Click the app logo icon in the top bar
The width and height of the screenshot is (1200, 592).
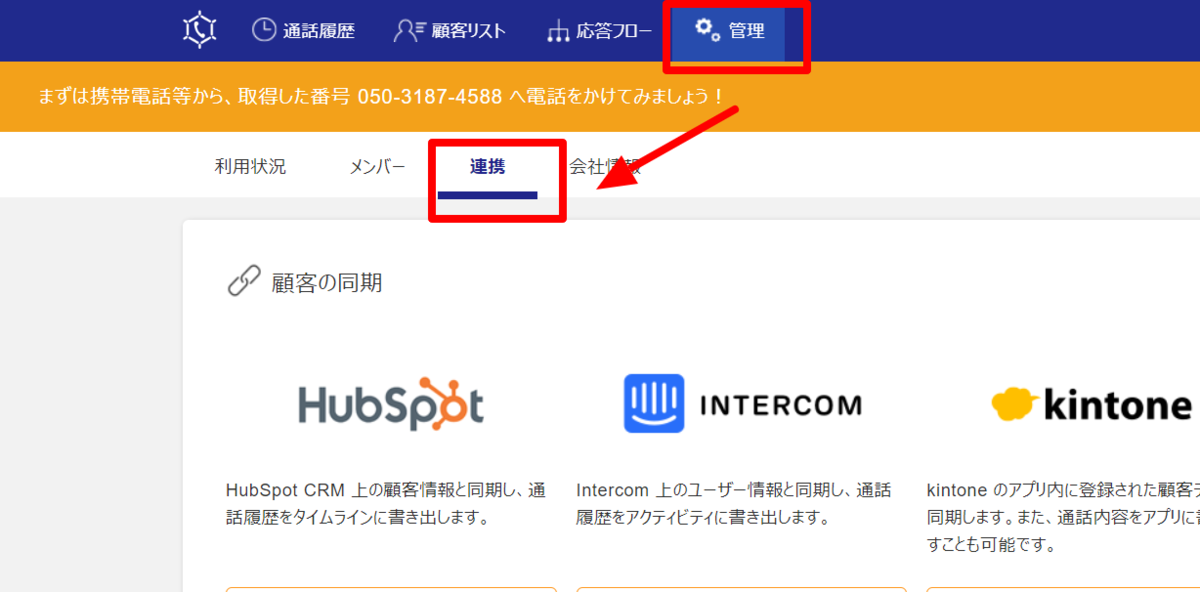200,30
